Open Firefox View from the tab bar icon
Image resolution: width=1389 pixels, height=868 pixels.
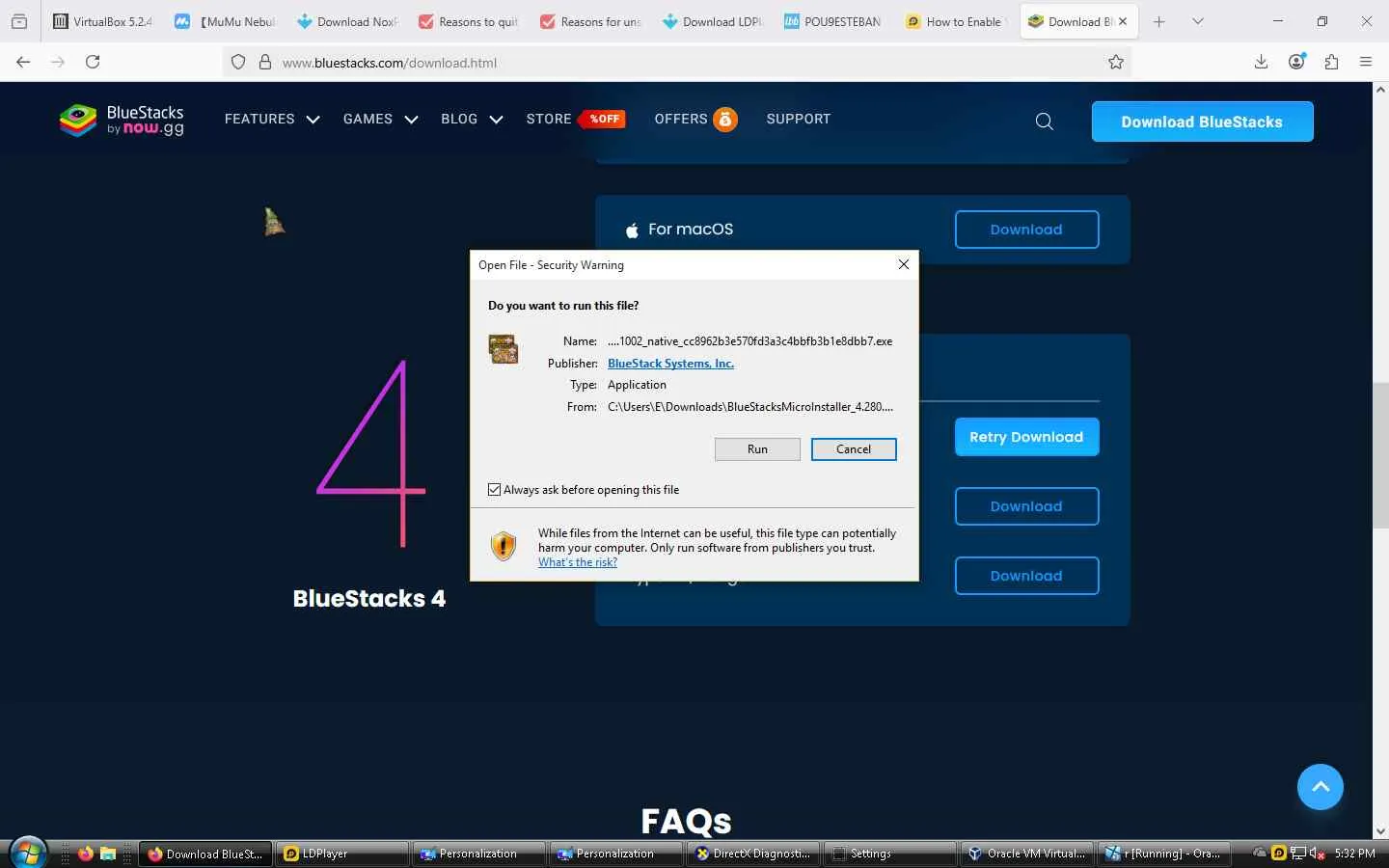click(19, 21)
